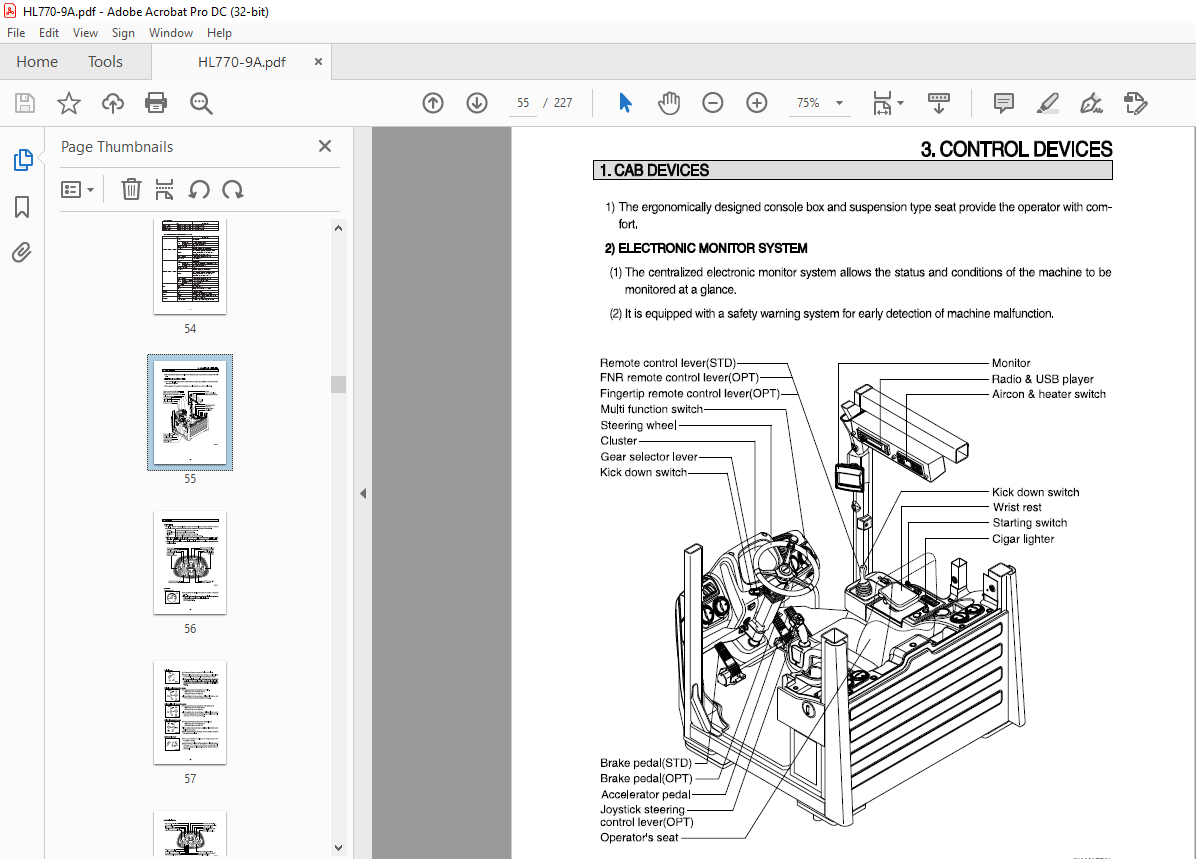
Task: Click the thumbnail panel scrollbar handle
Action: (339, 384)
